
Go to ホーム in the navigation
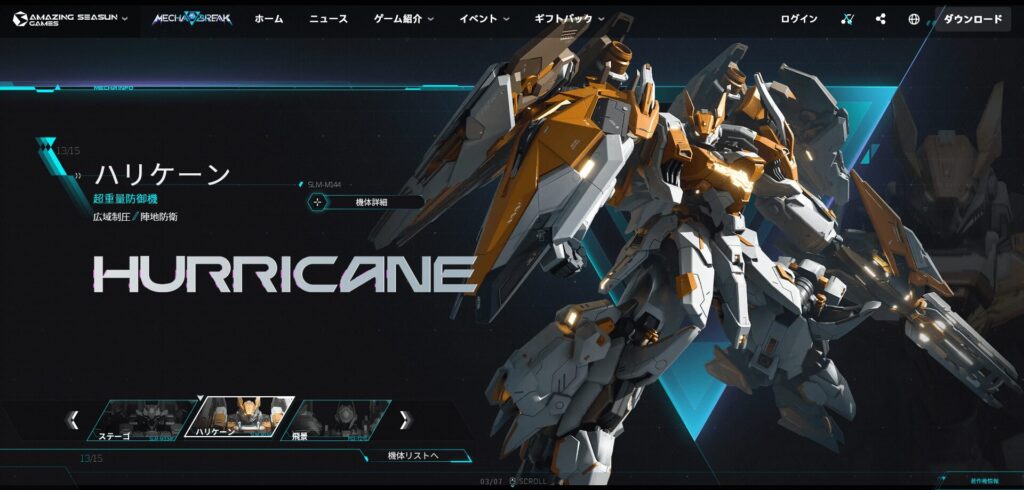269,19
